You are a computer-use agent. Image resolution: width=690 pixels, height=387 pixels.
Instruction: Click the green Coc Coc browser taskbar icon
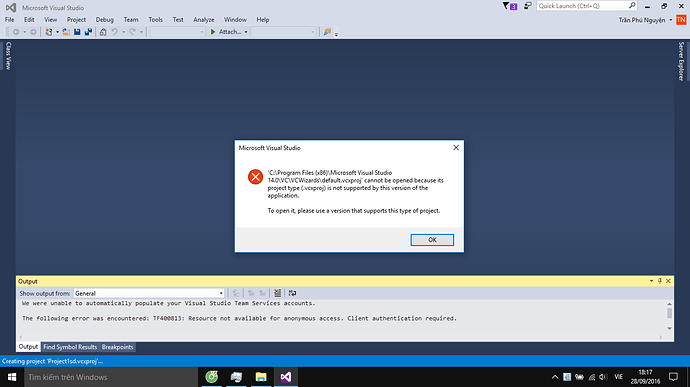(x=212, y=377)
